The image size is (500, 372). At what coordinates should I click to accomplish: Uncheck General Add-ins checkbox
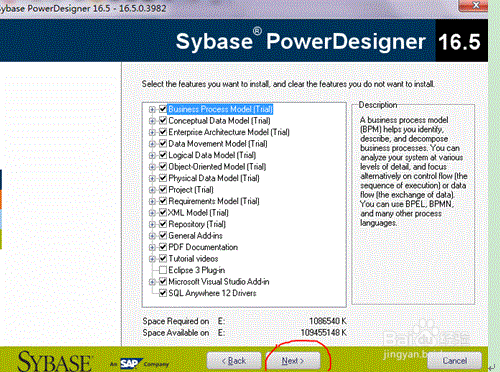(x=163, y=235)
